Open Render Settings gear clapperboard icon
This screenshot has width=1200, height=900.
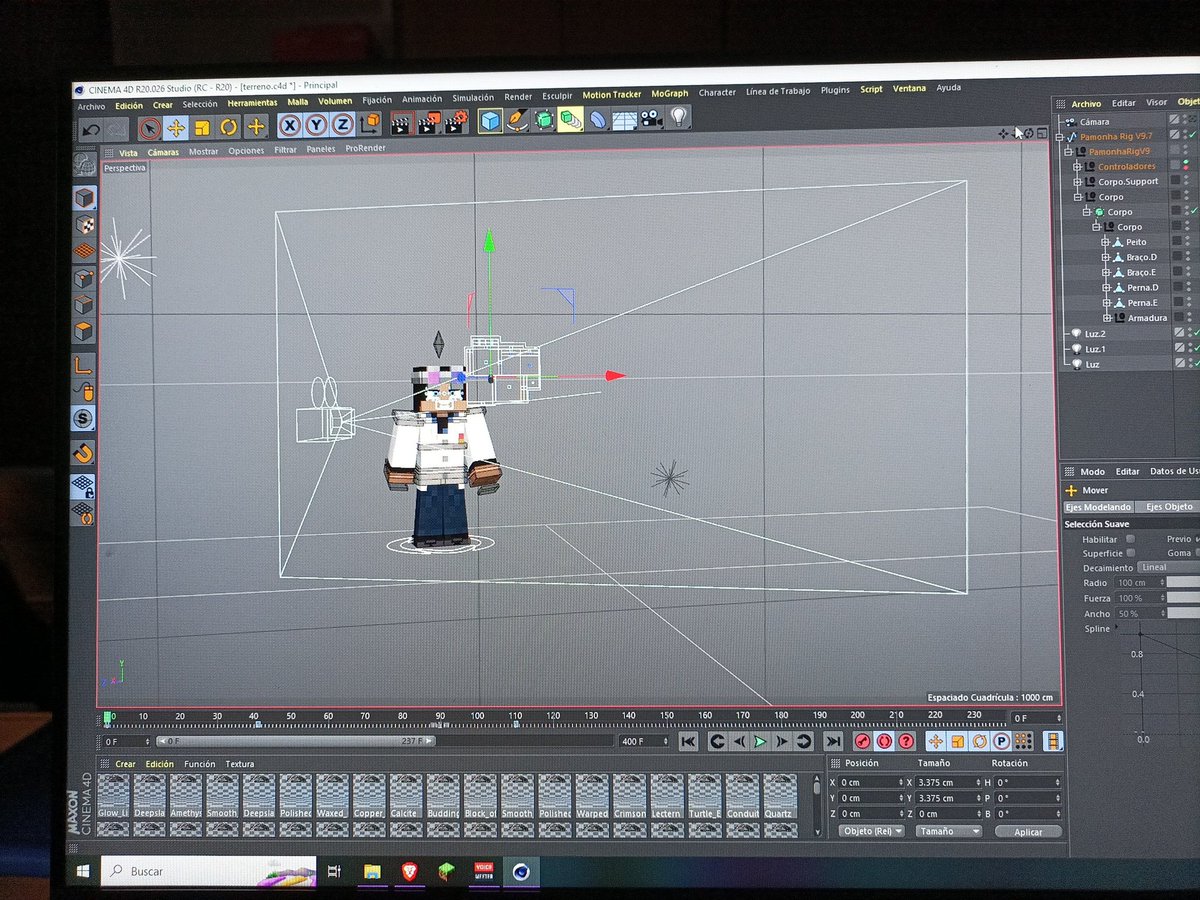pos(455,121)
